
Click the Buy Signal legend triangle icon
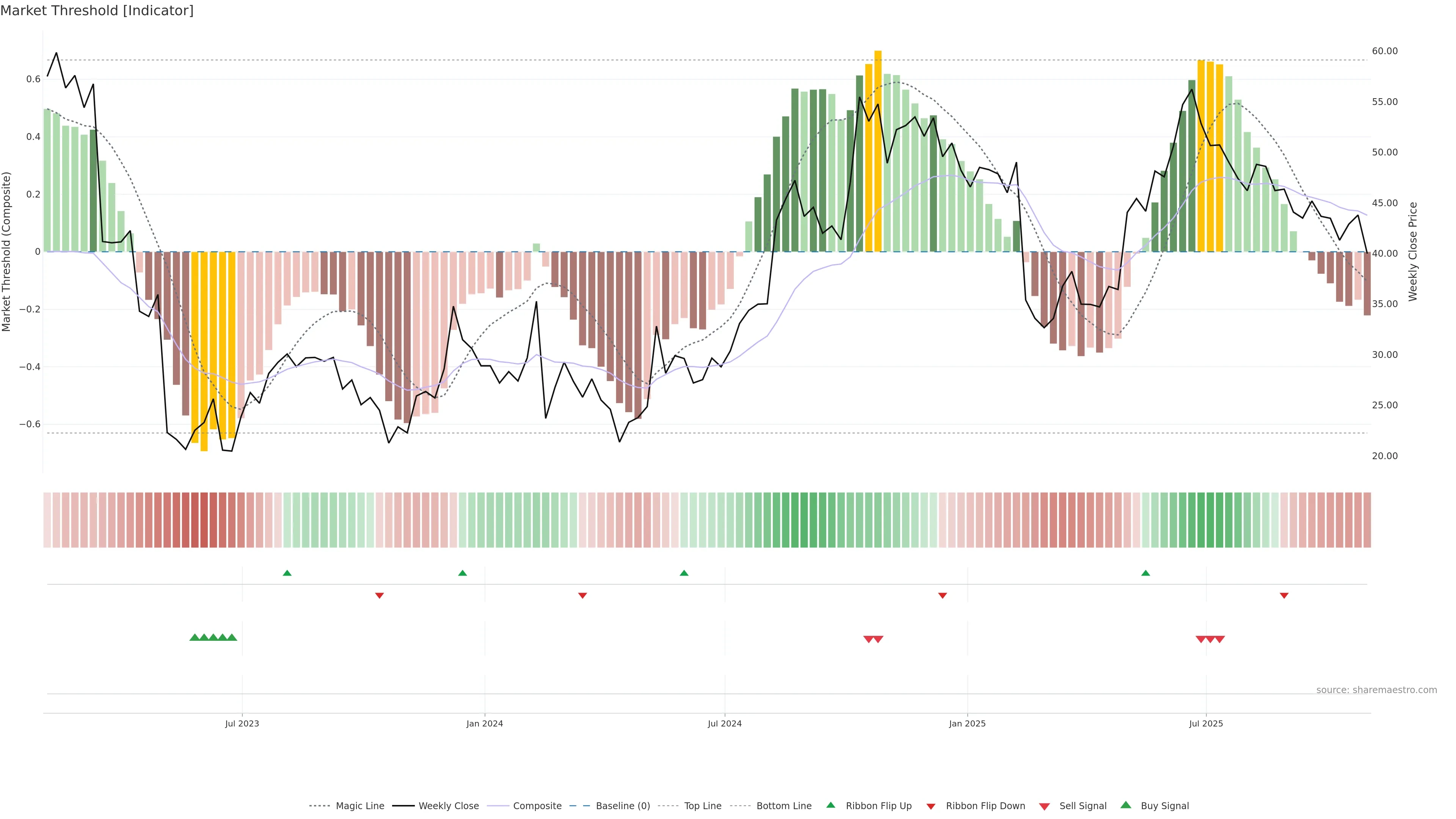1126,805
